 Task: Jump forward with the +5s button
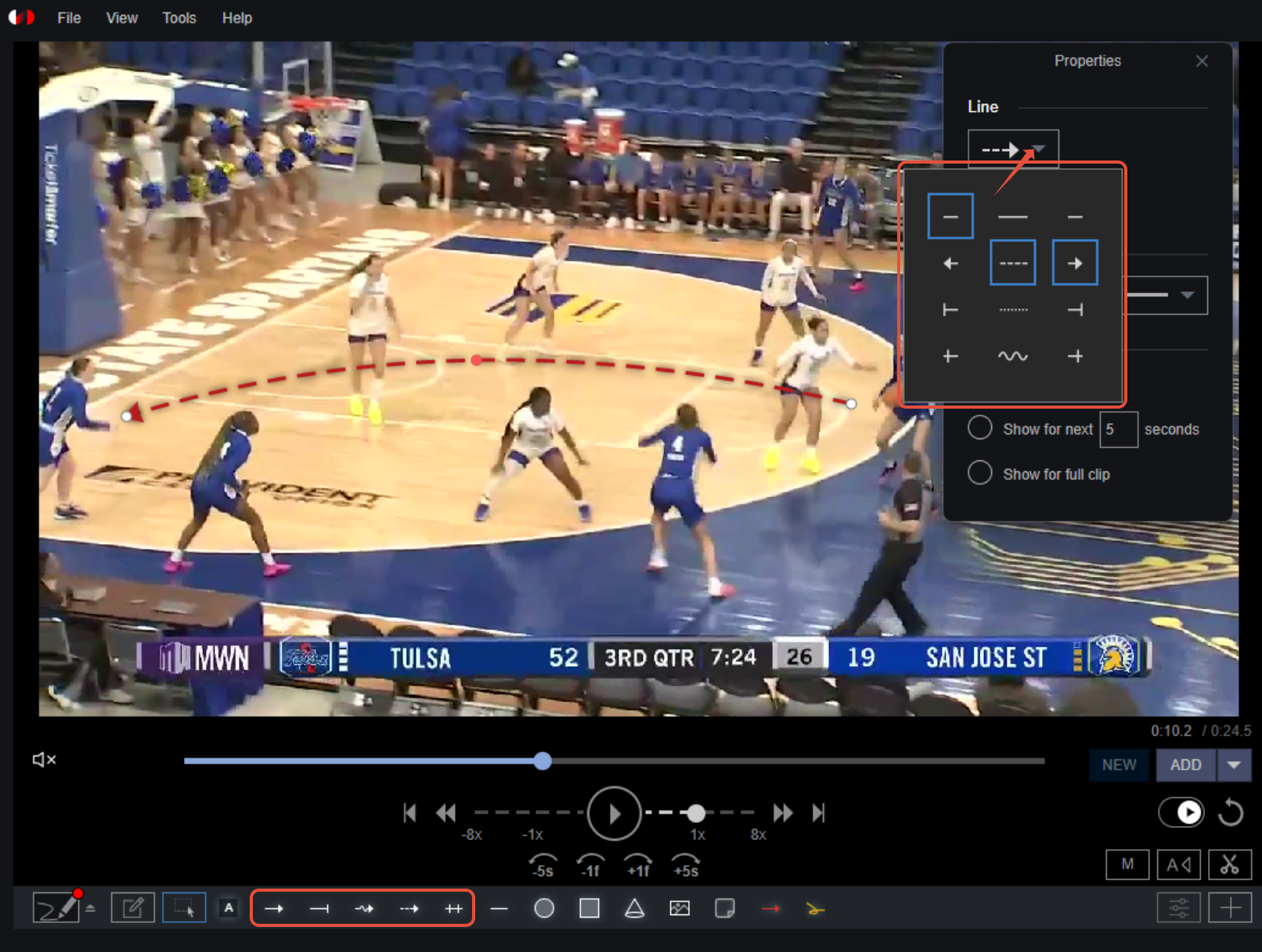685,865
